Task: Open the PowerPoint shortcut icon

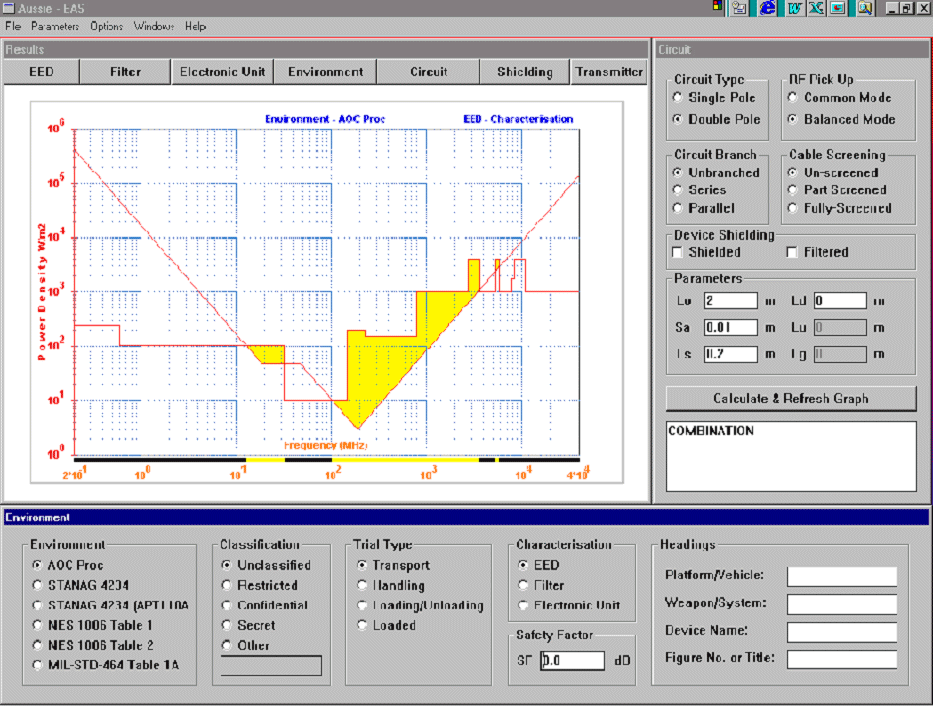Action: coord(839,8)
